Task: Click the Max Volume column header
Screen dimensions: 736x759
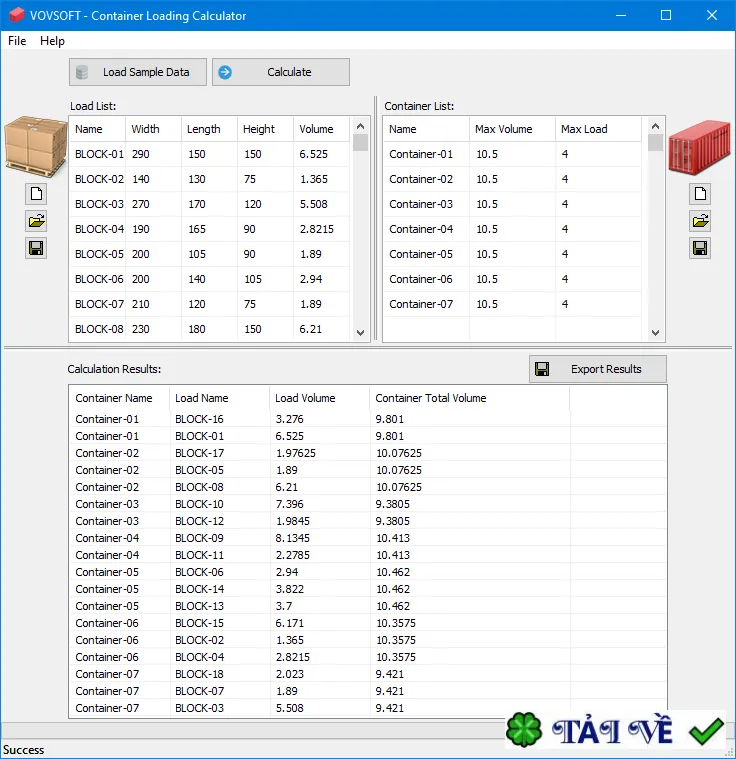Action: [x=512, y=129]
